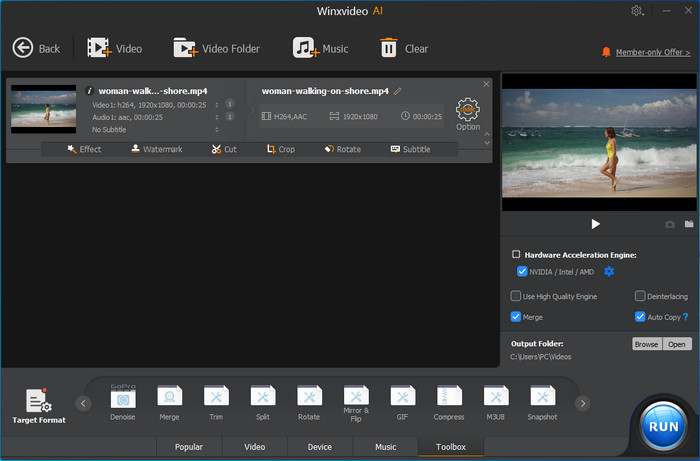Move file up in the list
Image resolution: width=700 pixels, height=461 pixels.
click(x=487, y=134)
